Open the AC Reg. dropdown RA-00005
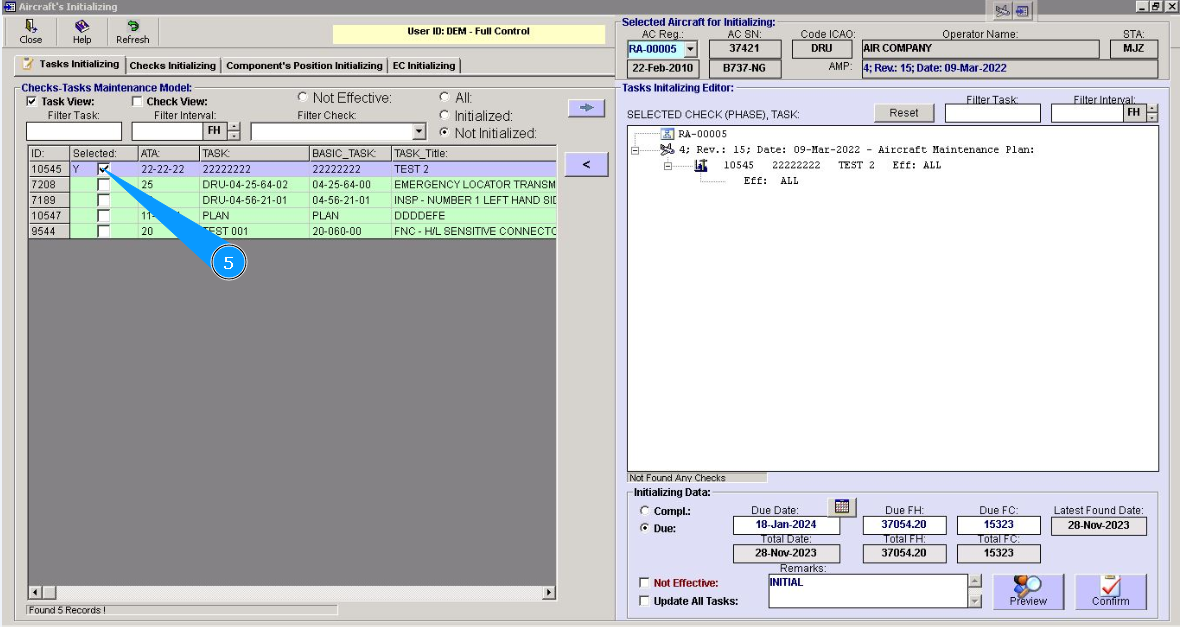This screenshot has width=1180, height=633. coord(690,49)
